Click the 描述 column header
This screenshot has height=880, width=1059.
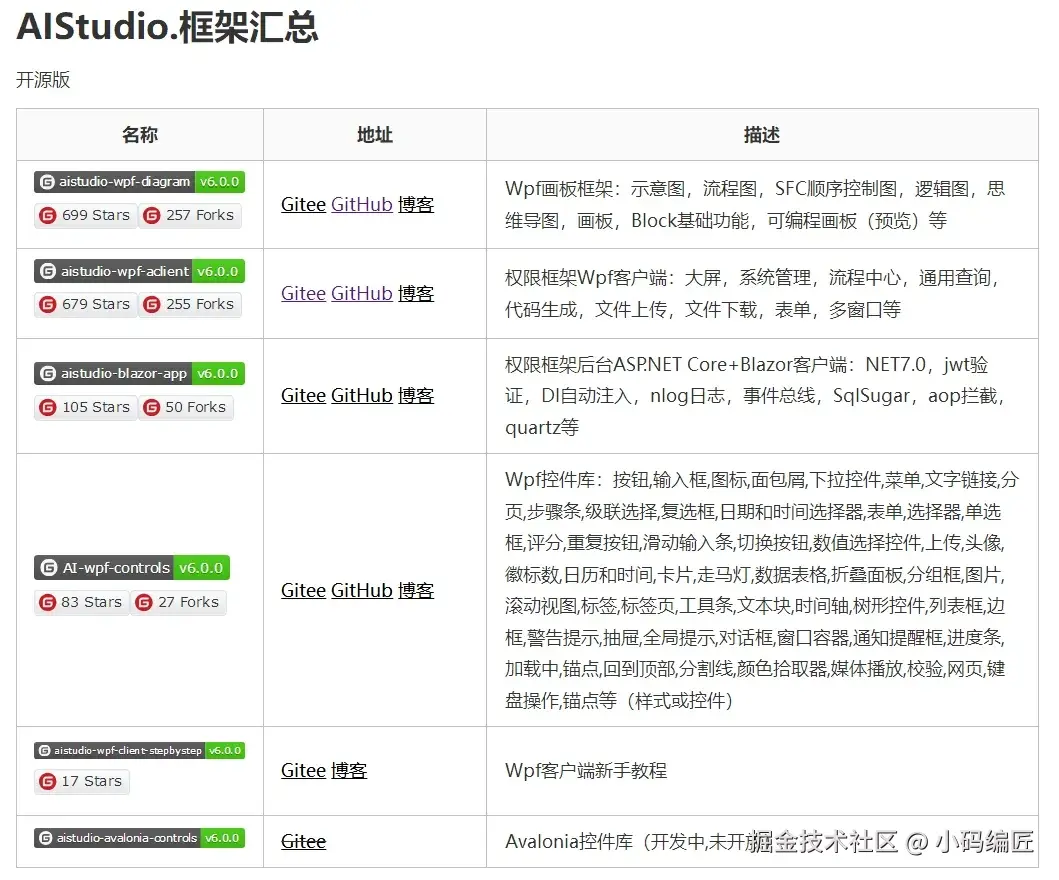[x=762, y=135]
